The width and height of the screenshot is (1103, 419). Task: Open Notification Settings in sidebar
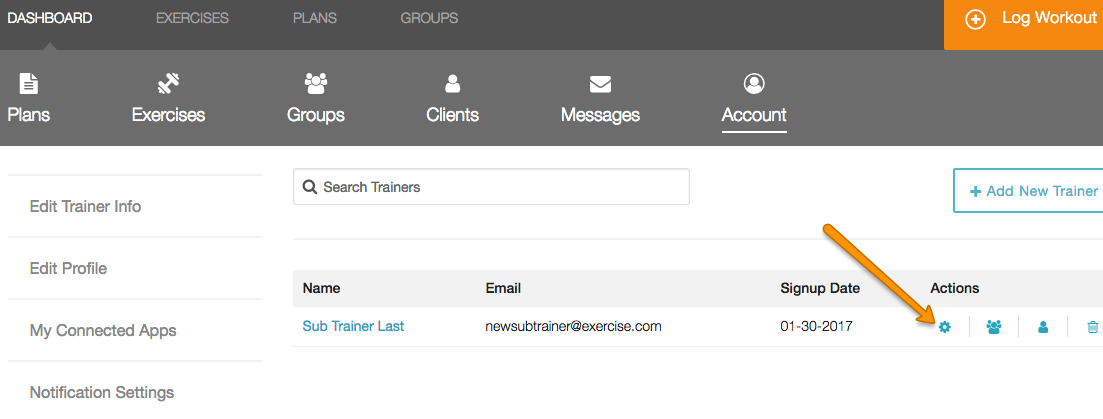[101, 392]
